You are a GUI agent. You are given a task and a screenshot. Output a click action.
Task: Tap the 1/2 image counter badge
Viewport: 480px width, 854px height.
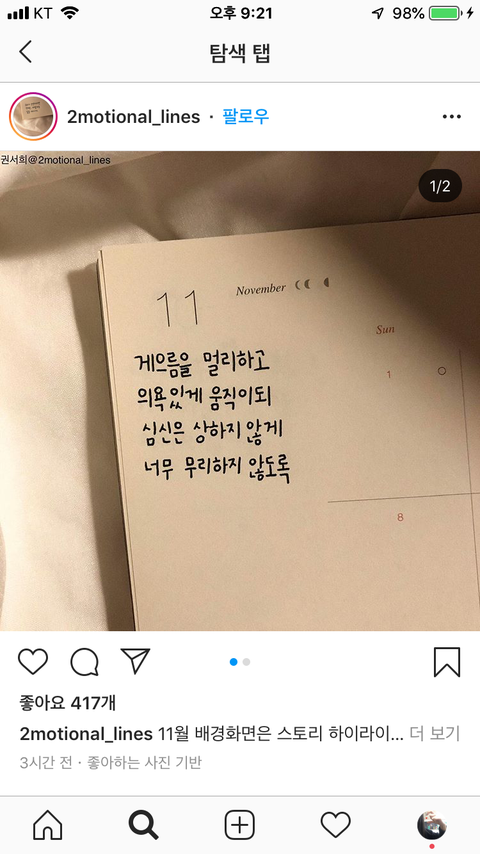pyautogui.click(x=440, y=186)
